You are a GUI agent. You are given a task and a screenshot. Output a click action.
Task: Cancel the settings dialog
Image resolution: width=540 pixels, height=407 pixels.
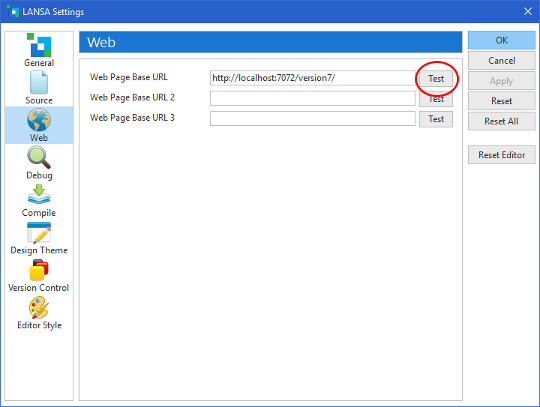[x=501, y=61]
